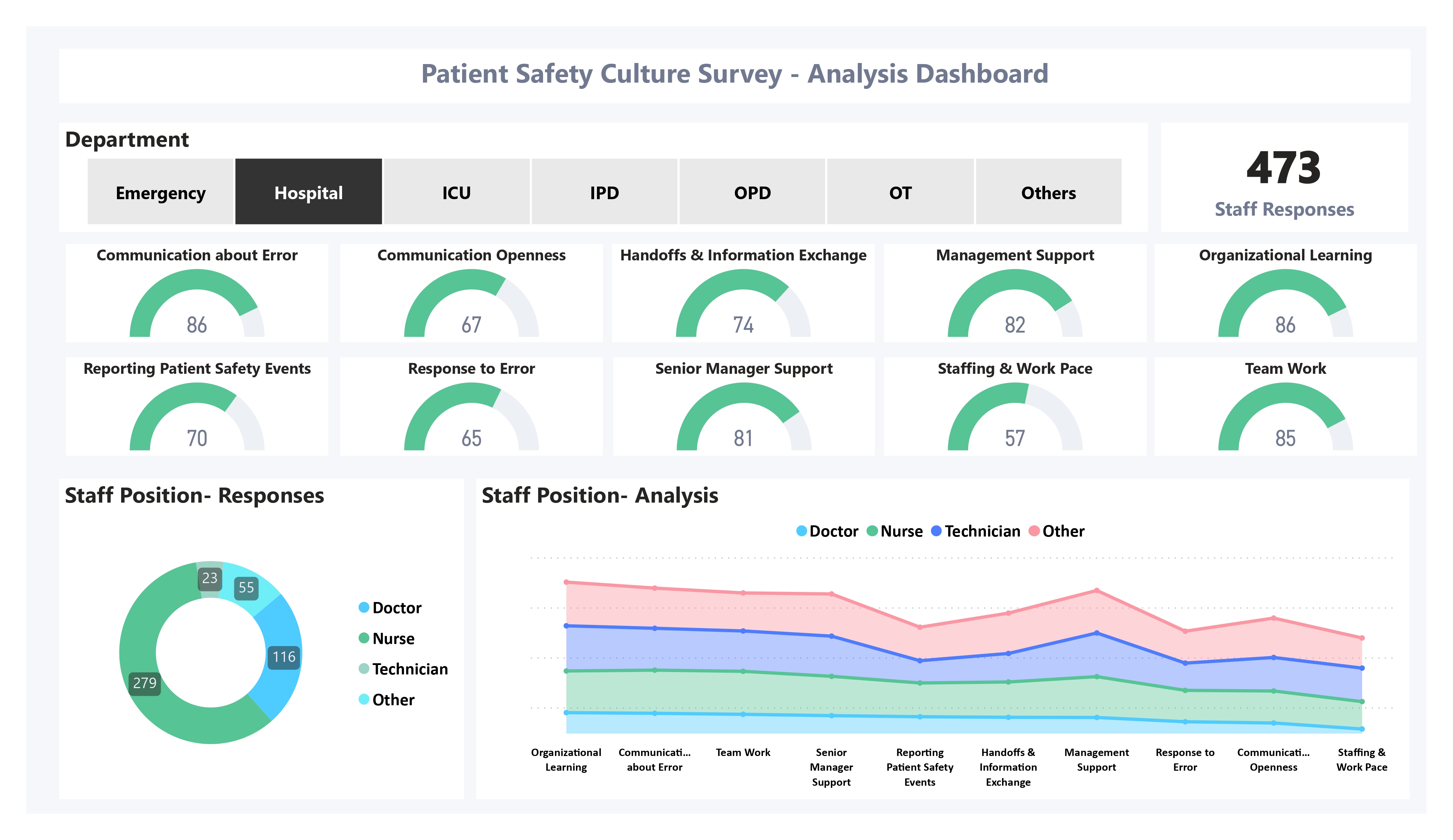The image size is (1453, 840).
Task: Filter by IPD department
Action: pyautogui.click(x=604, y=192)
